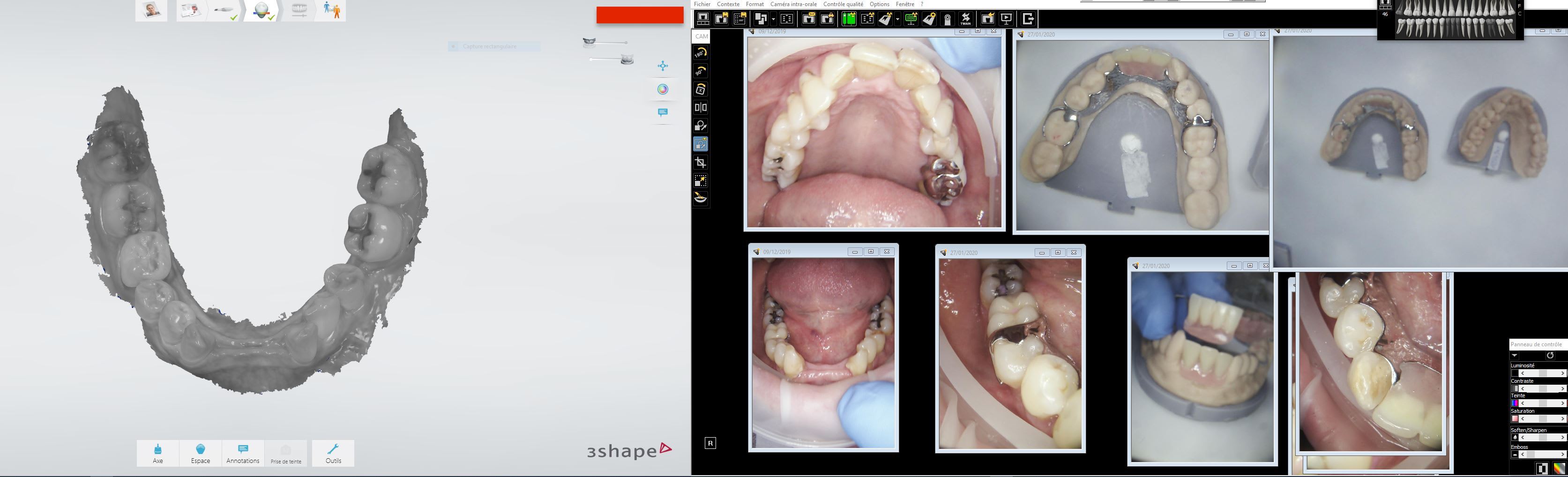The image size is (1568, 477).
Task: Click the rotate 180° icon
Action: (x=701, y=53)
